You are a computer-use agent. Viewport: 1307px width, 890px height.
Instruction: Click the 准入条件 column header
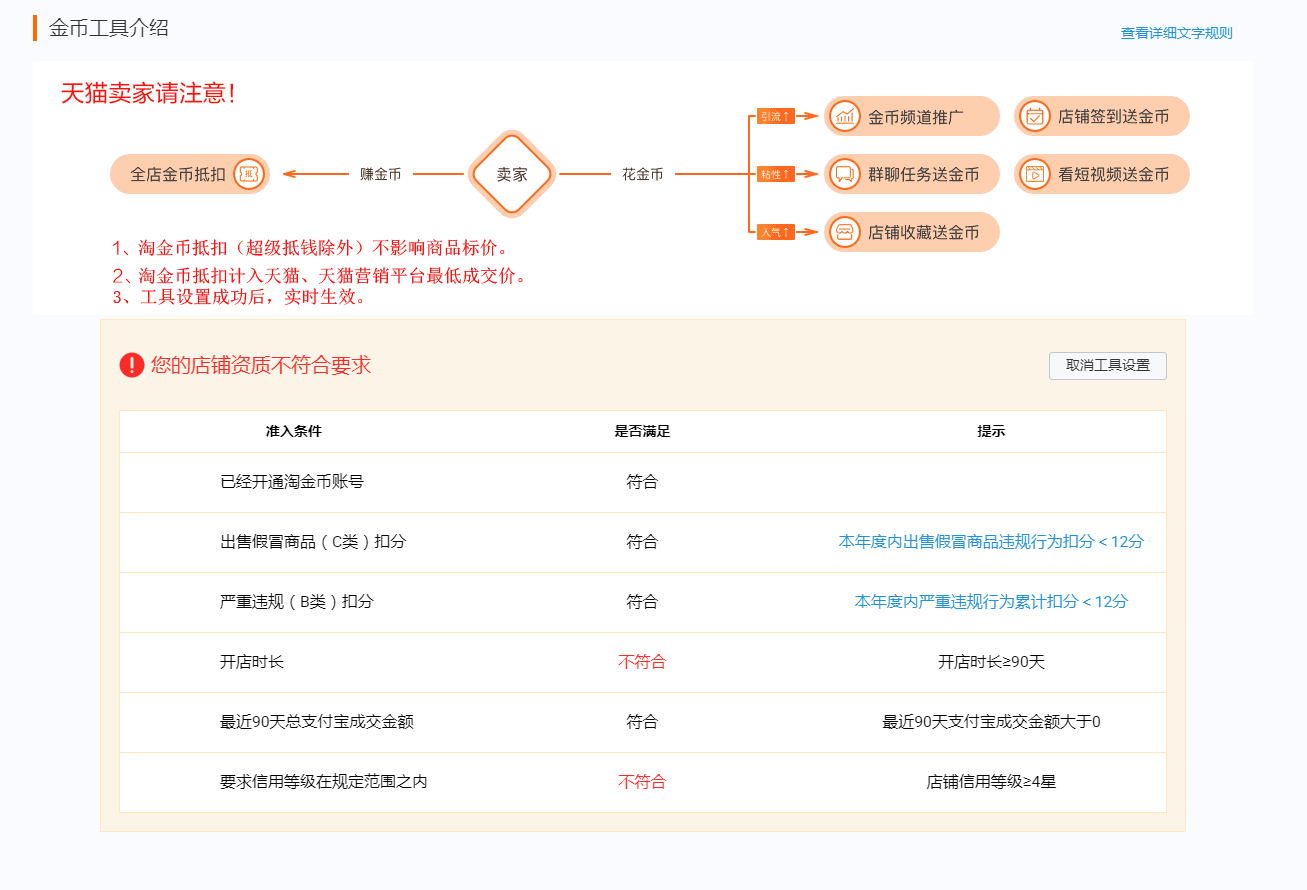(x=294, y=432)
